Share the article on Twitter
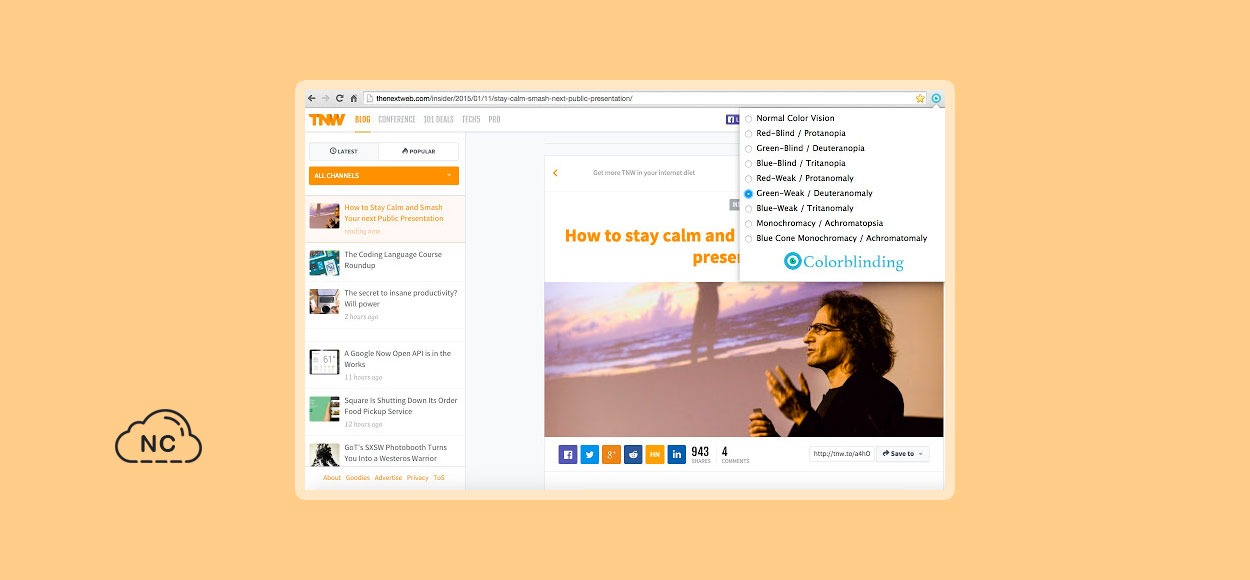 click(x=590, y=454)
